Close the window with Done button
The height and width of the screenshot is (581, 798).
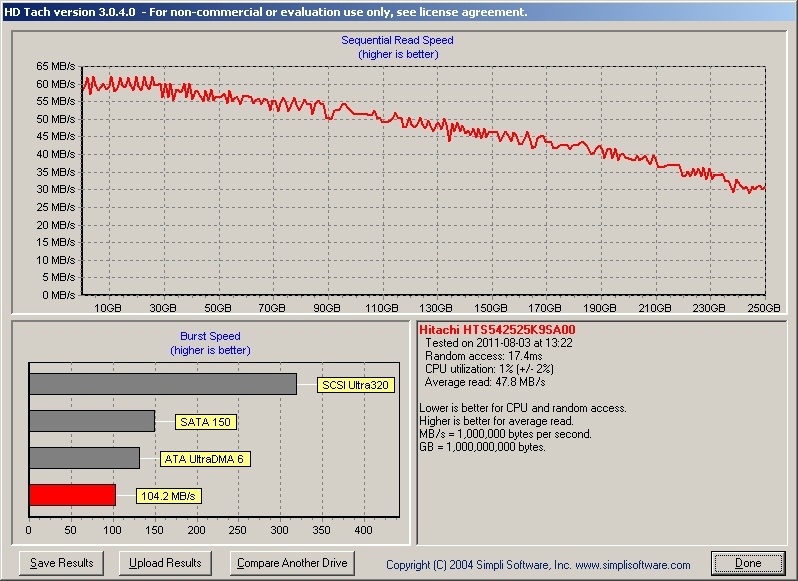[x=748, y=563]
